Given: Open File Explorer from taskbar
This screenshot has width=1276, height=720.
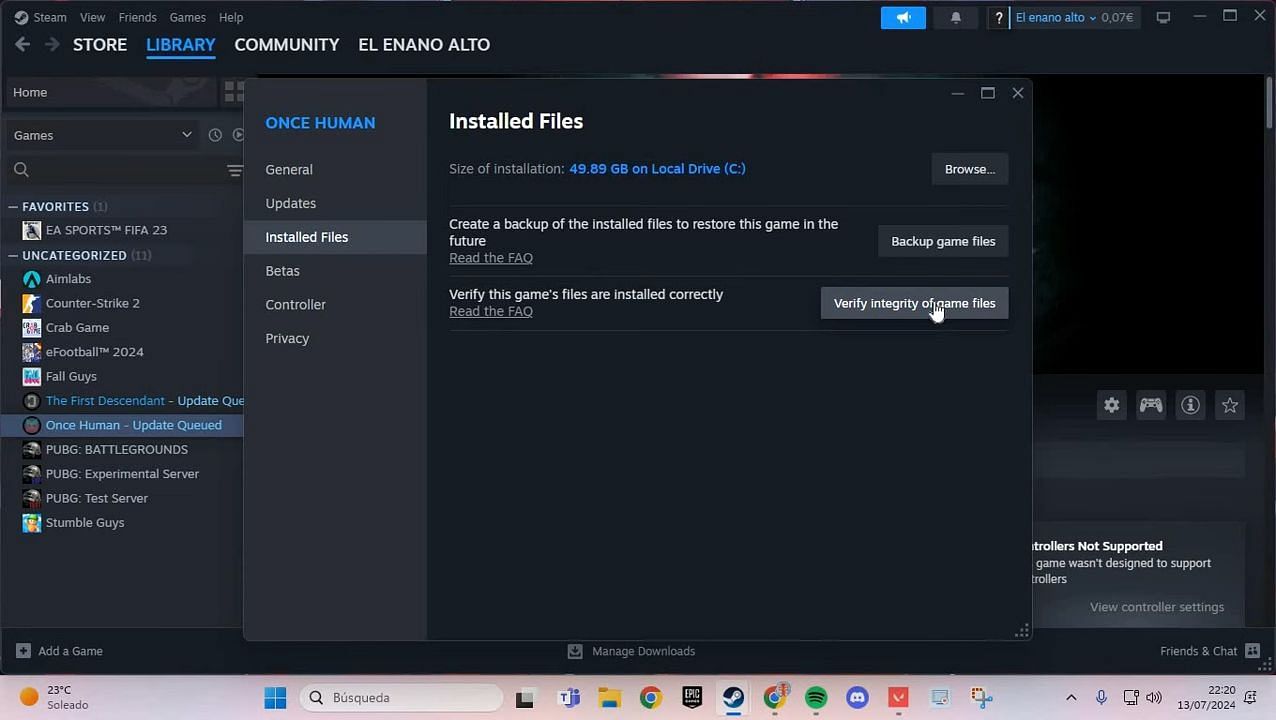Looking at the screenshot, I should pyautogui.click(x=610, y=697).
